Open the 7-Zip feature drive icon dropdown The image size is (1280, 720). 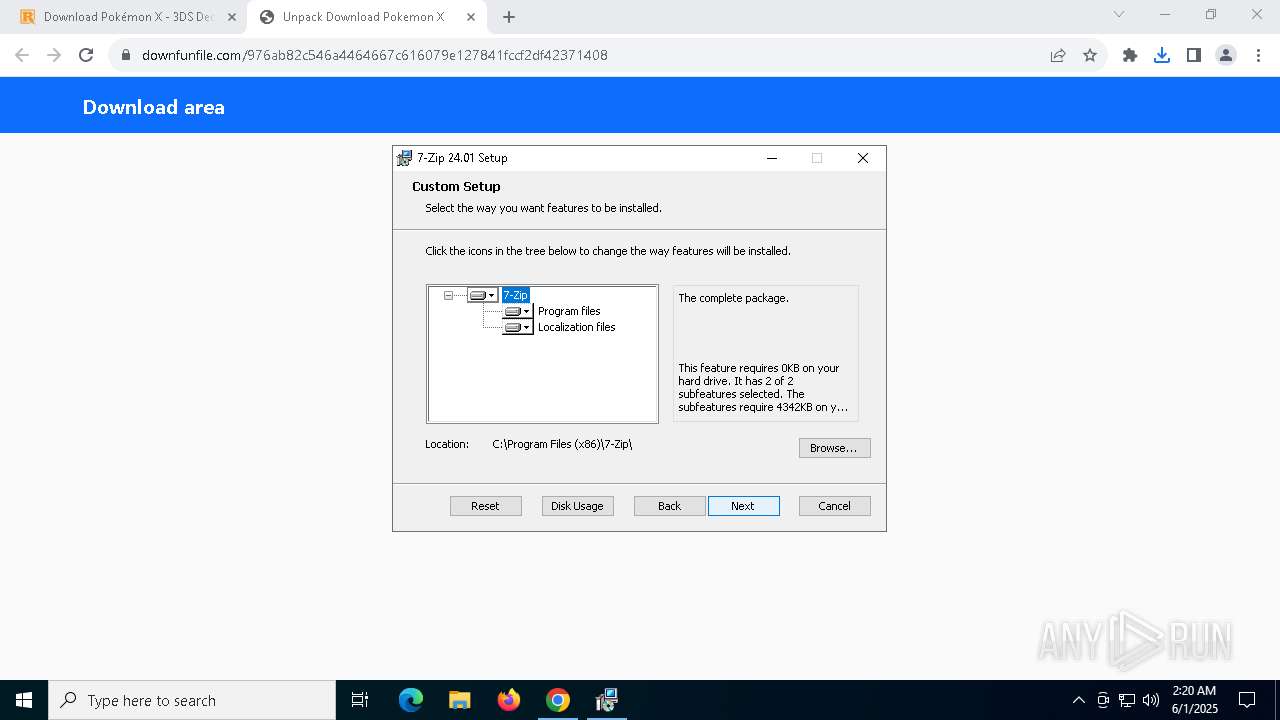pos(483,295)
